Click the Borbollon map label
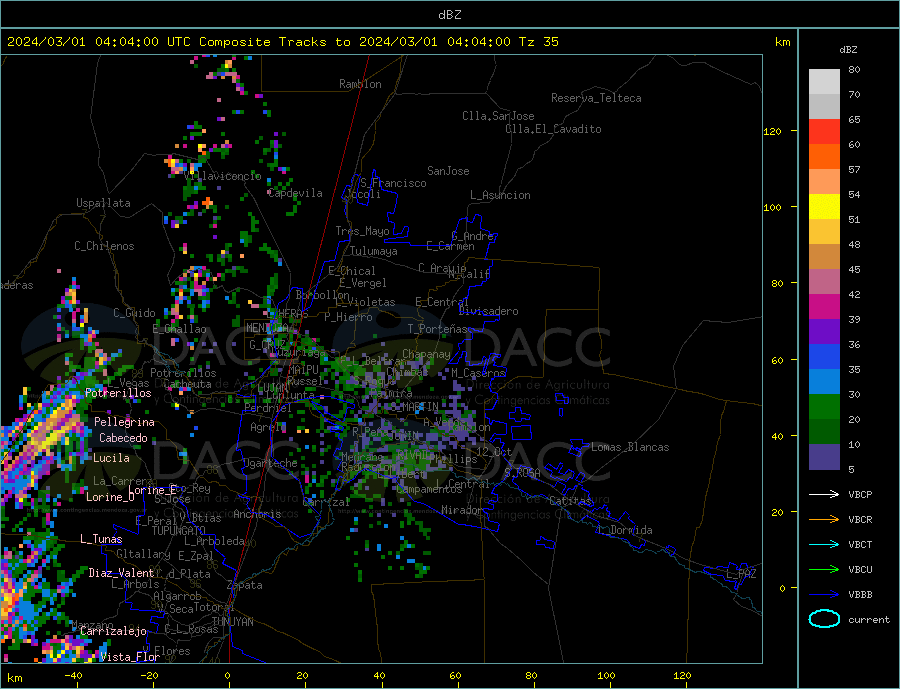The image size is (900, 689). coord(323,295)
